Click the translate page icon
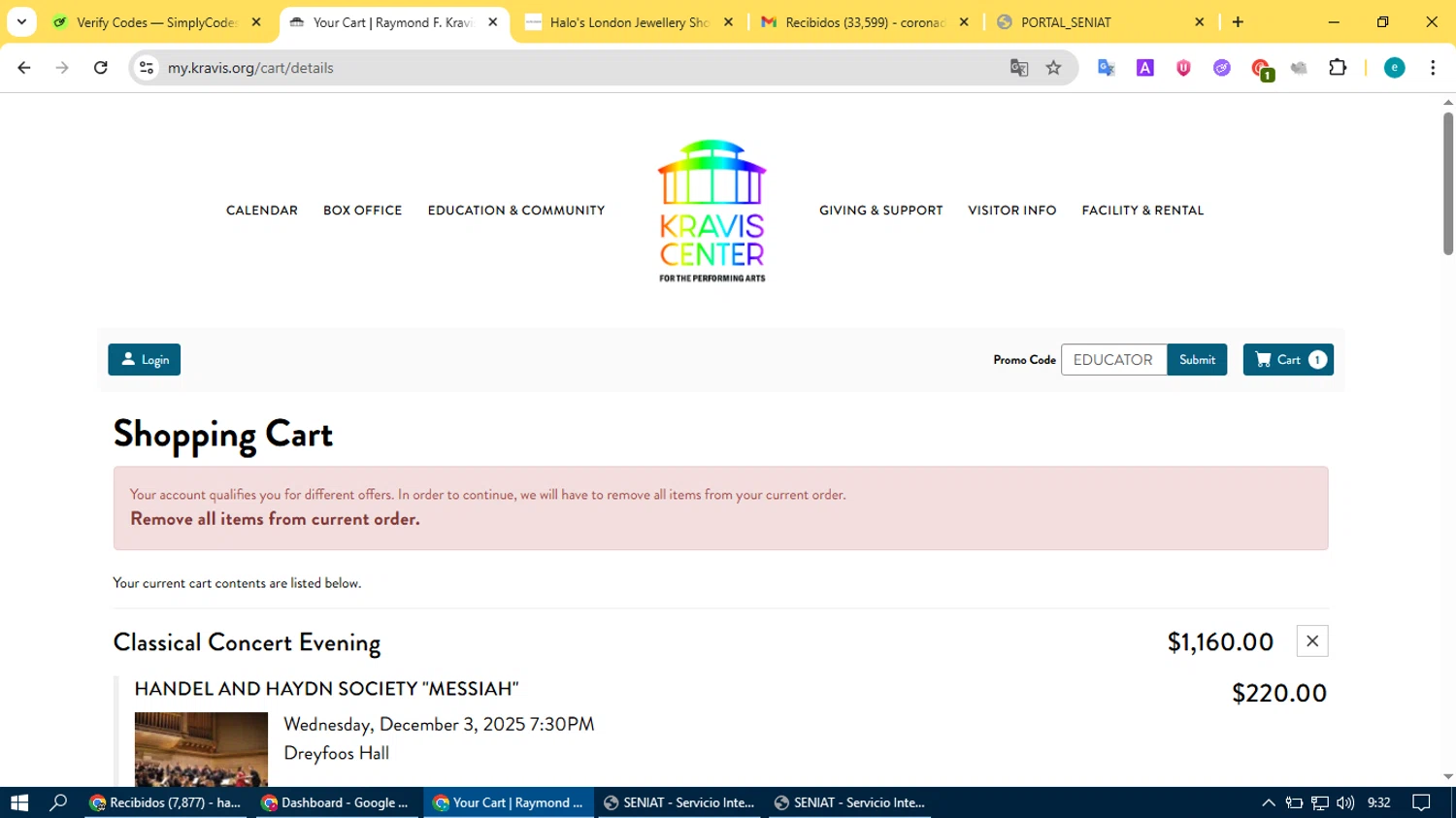The height and width of the screenshot is (818, 1456). [1018, 68]
